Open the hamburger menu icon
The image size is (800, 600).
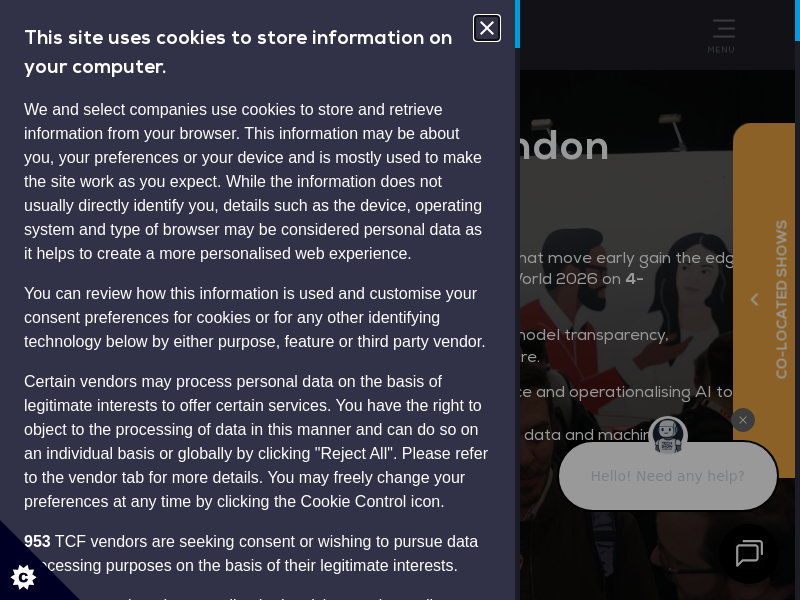723,28
